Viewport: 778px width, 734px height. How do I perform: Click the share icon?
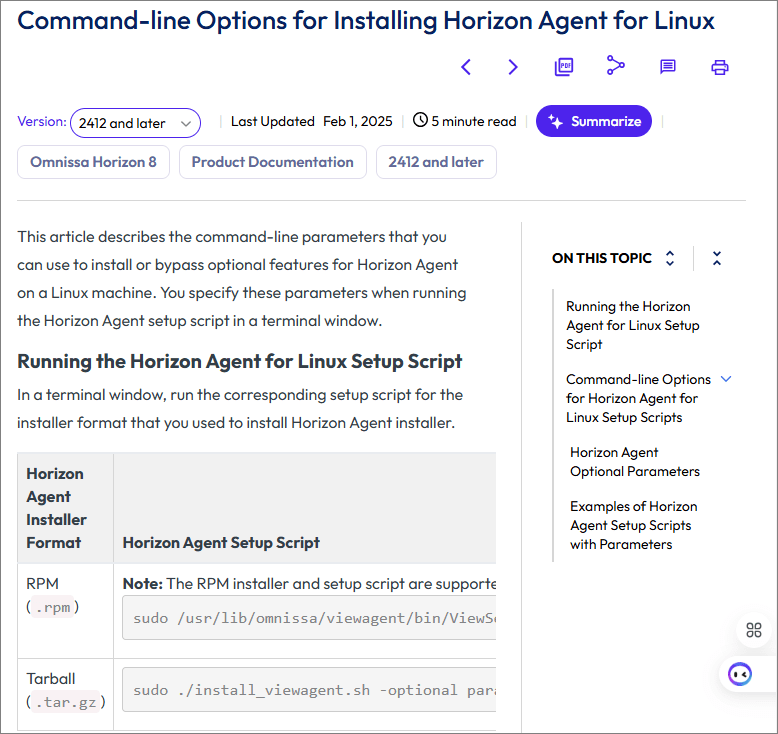(x=616, y=66)
